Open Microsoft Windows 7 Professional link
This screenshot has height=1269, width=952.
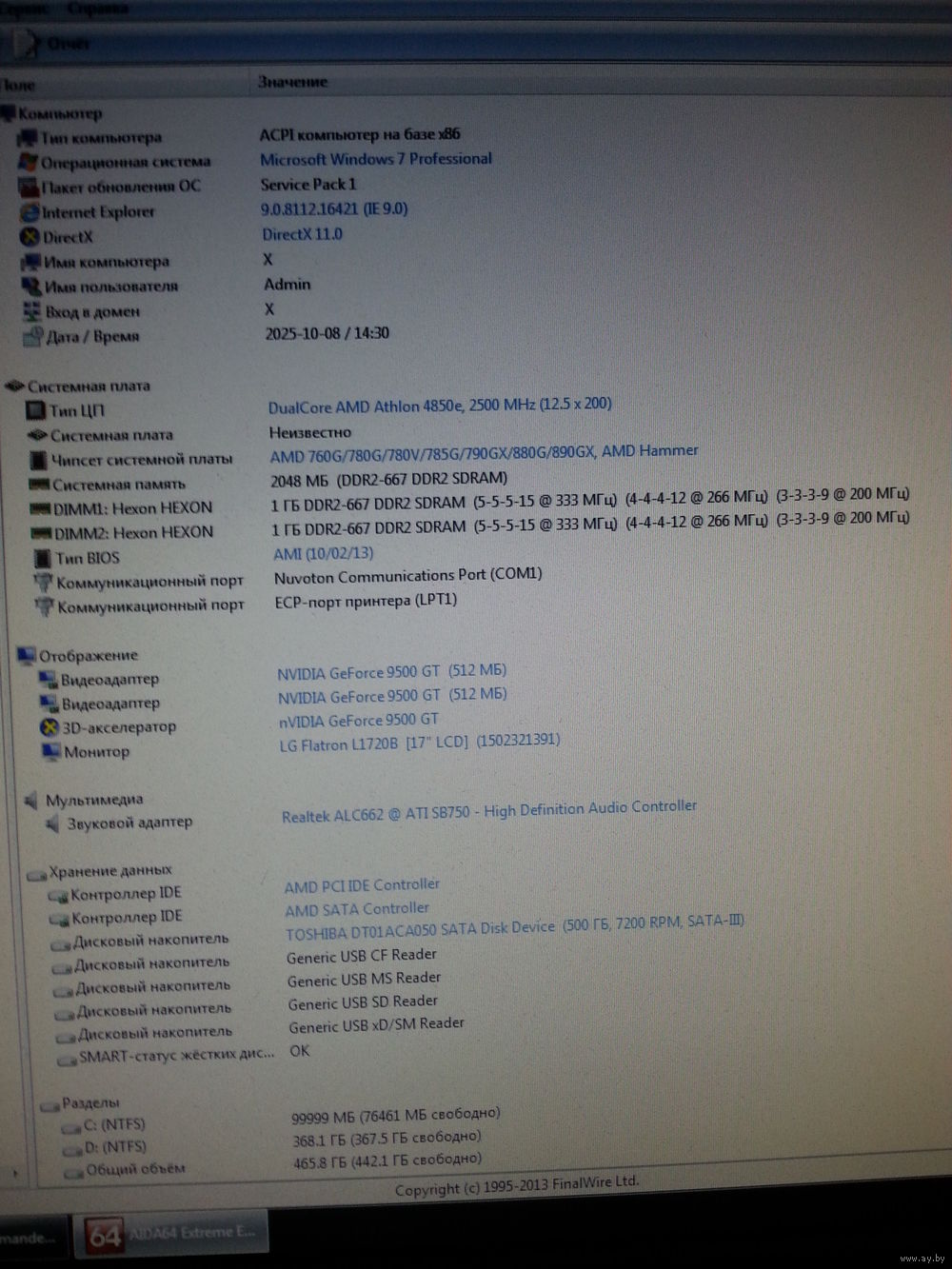(x=376, y=159)
